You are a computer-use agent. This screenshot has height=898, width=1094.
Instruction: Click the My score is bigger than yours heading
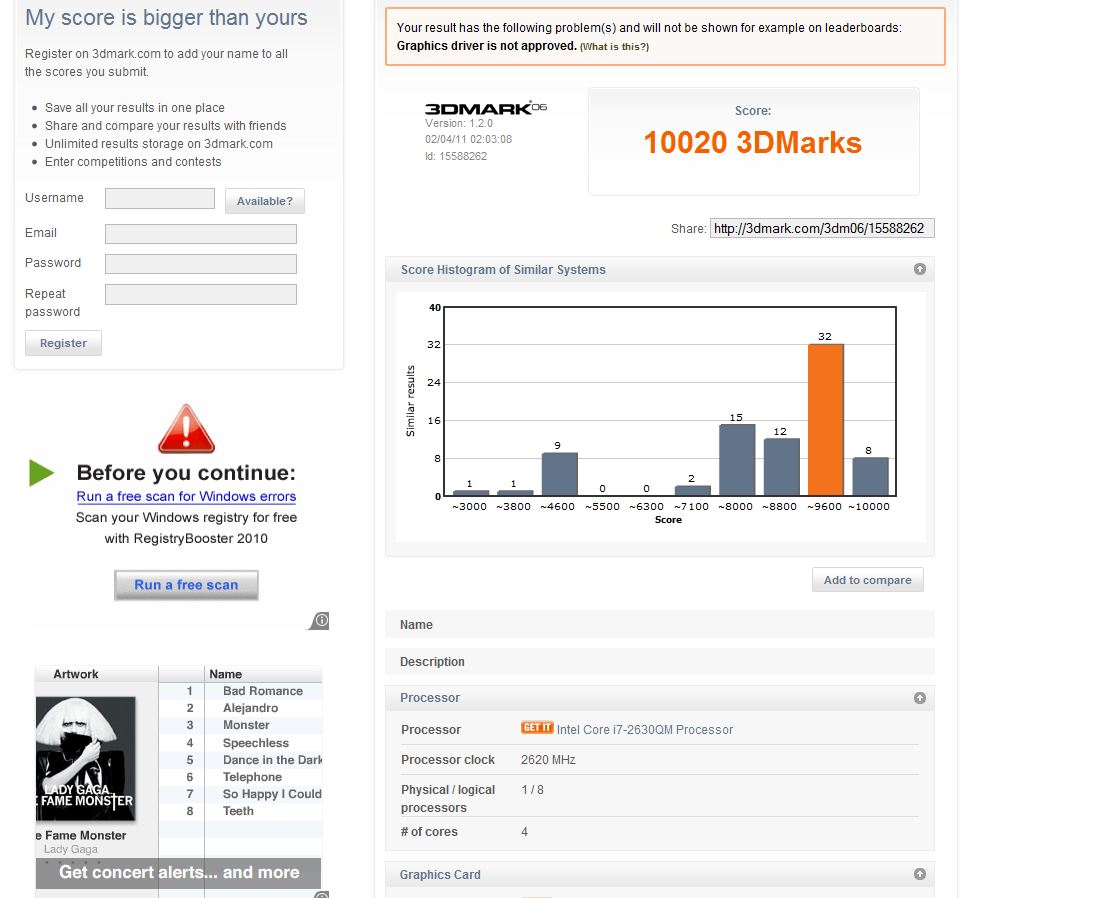pos(166,17)
